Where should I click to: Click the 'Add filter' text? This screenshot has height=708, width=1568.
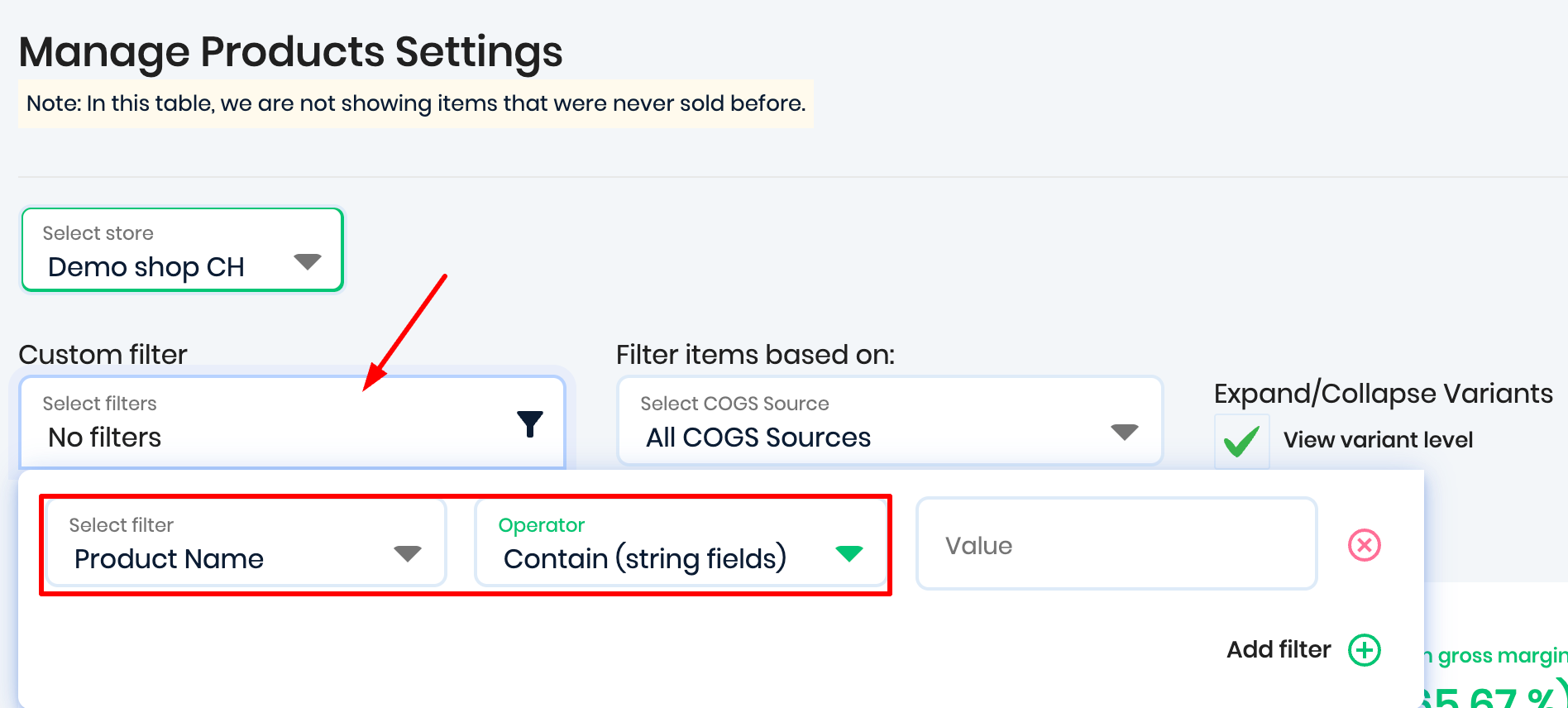click(x=1279, y=650)
